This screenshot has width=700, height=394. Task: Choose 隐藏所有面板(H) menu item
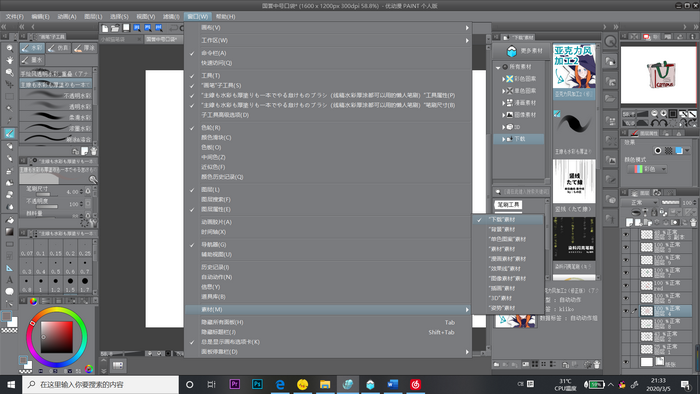(x=328, y=322)
